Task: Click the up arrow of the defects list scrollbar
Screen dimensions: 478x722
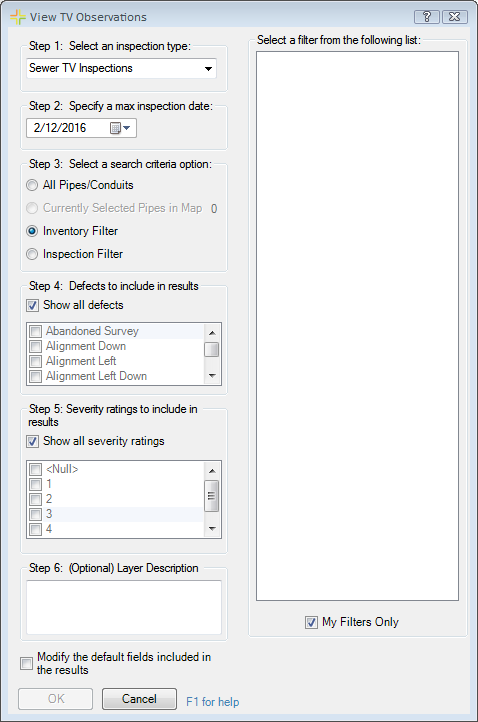Action: click(x=212, y=332)
